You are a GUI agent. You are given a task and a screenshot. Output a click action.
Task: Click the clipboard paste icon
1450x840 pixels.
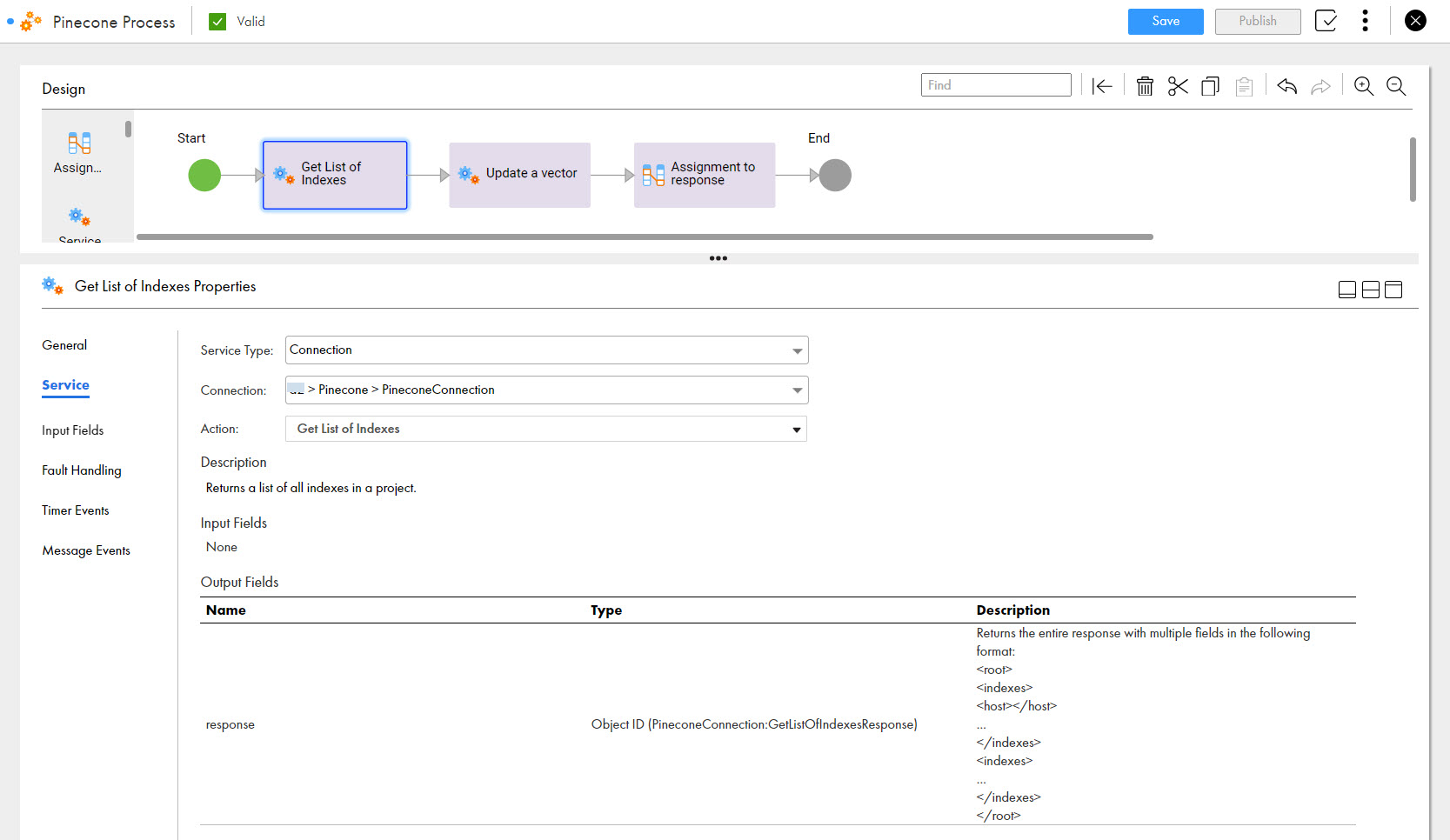click(x=1244, y=86)
